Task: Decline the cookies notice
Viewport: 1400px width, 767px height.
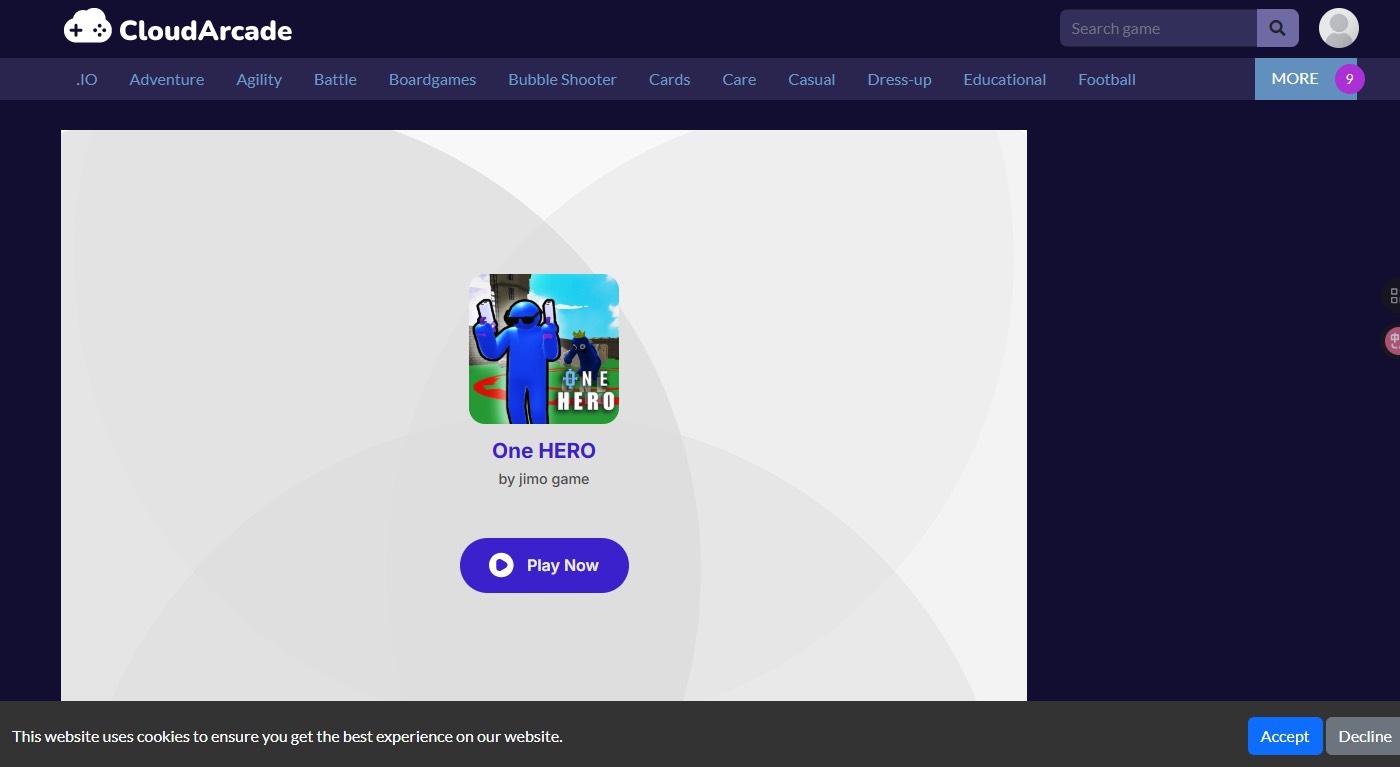Action: tap(1364, 736)
